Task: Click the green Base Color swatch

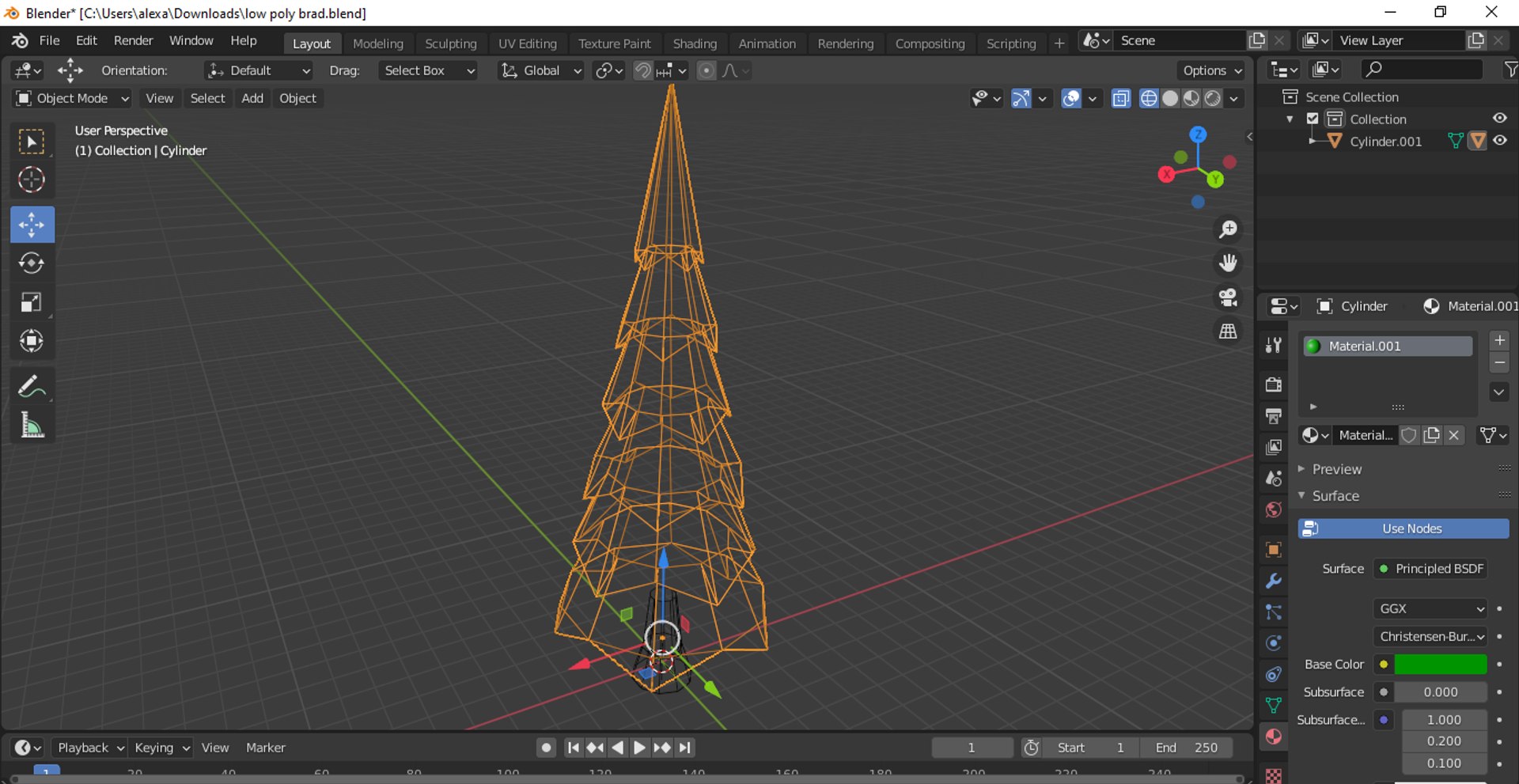Action: pyautogui.click(x=1440, y=664)
